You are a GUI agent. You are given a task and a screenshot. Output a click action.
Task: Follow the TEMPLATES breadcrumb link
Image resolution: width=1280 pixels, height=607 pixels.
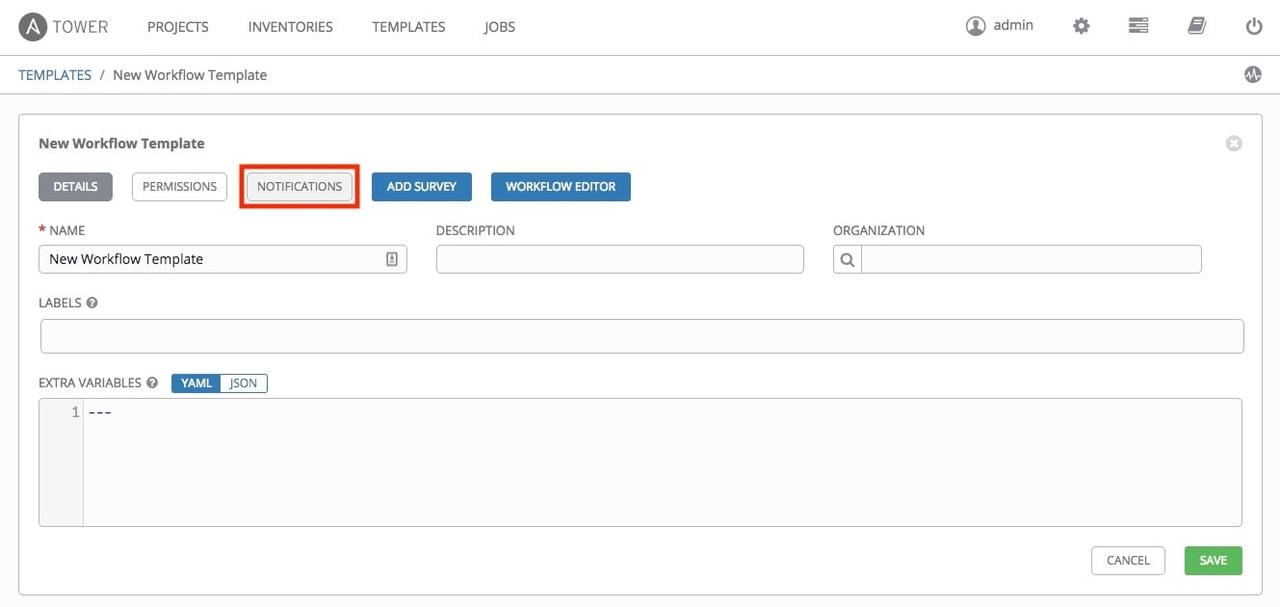[54, 74]
